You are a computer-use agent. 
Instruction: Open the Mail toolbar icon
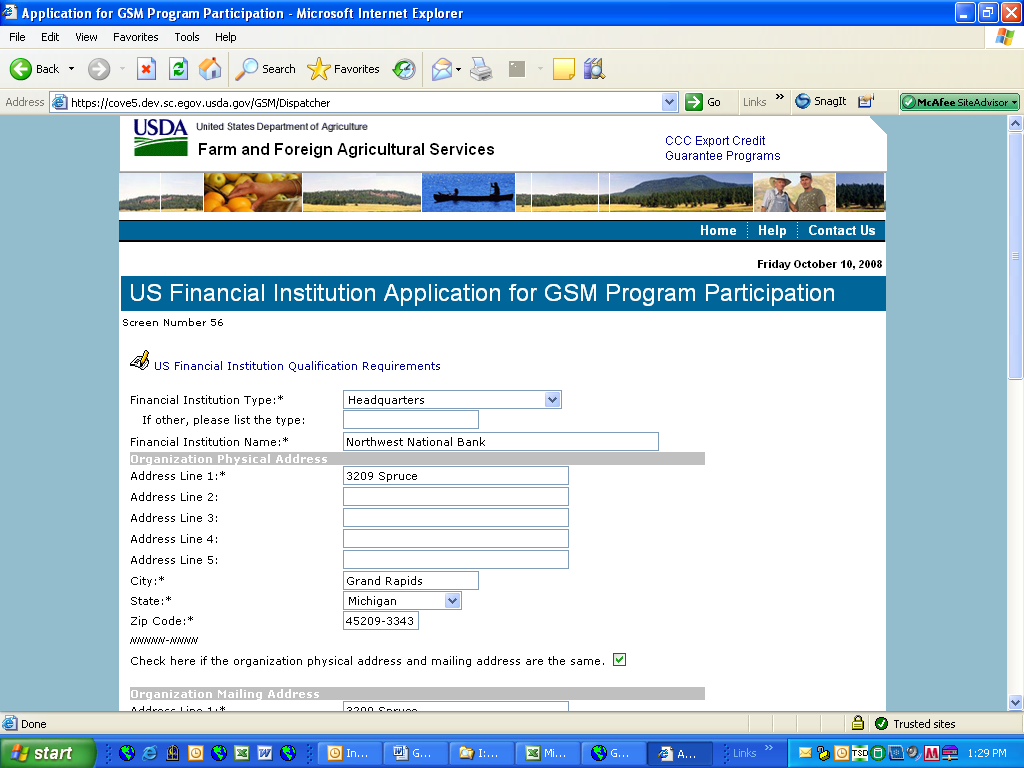(x=441, y=69)
